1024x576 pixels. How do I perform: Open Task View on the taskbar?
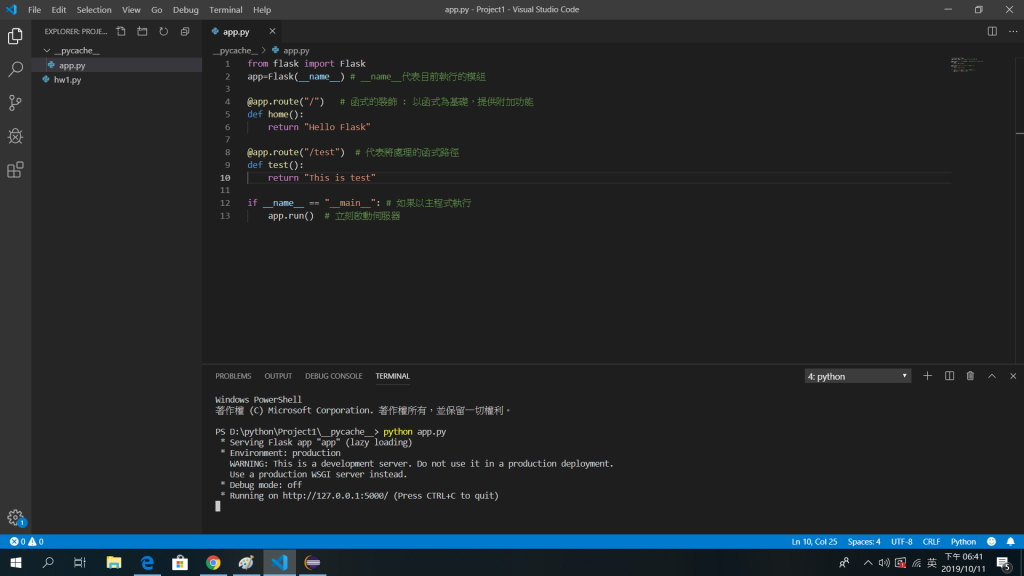pyautogui.click(x=80, y=562)
